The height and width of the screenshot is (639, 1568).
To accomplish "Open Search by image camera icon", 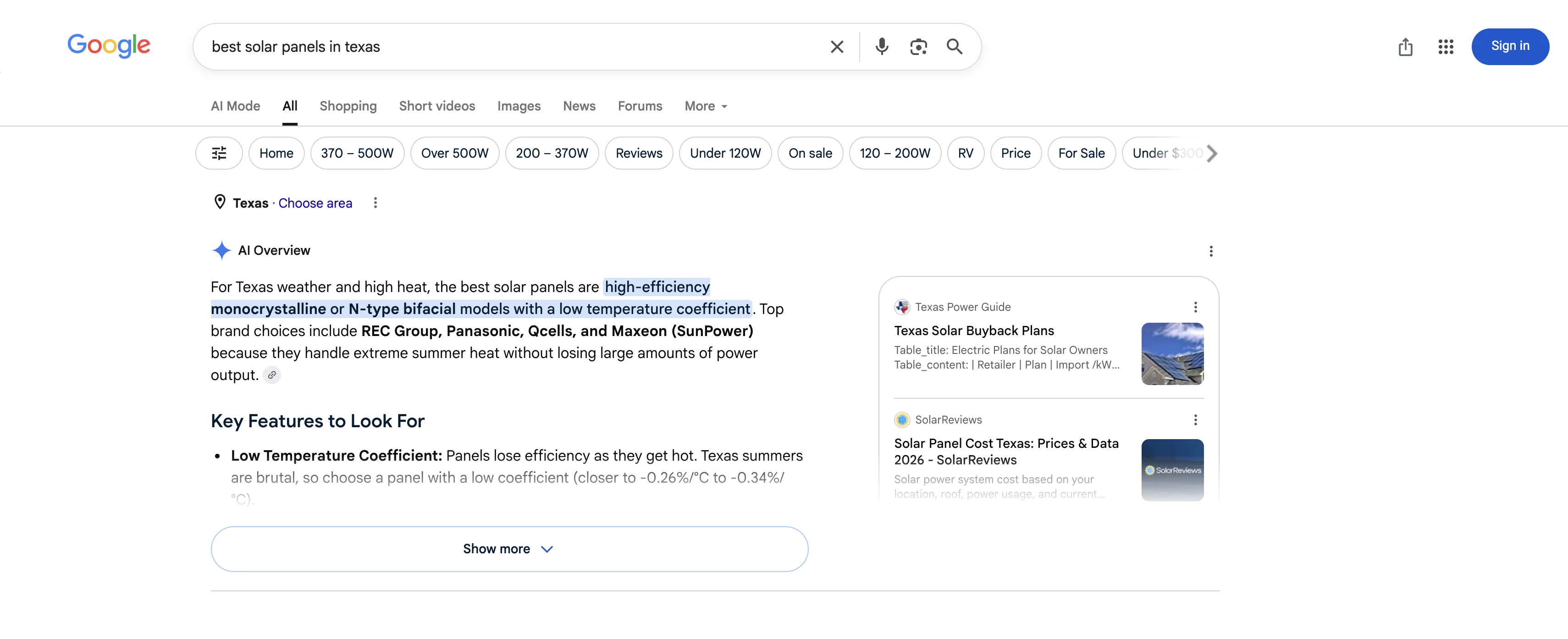I will tap(918, 47).
